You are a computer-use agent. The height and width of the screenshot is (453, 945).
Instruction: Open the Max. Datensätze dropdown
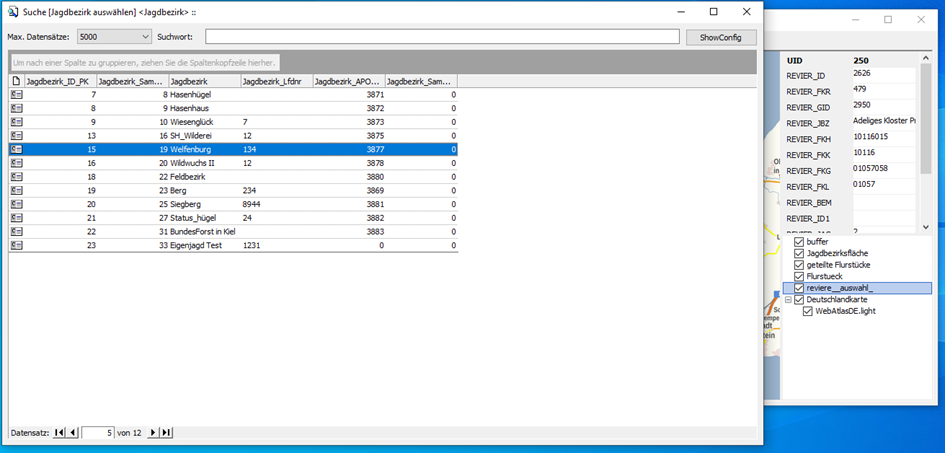(145, 37)
